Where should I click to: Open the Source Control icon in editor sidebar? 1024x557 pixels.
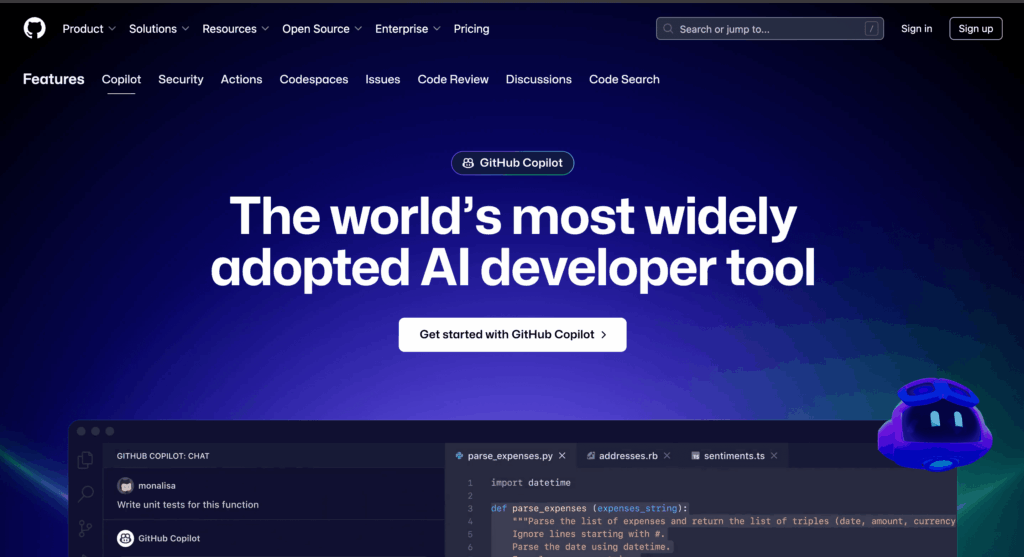(87, 529)
